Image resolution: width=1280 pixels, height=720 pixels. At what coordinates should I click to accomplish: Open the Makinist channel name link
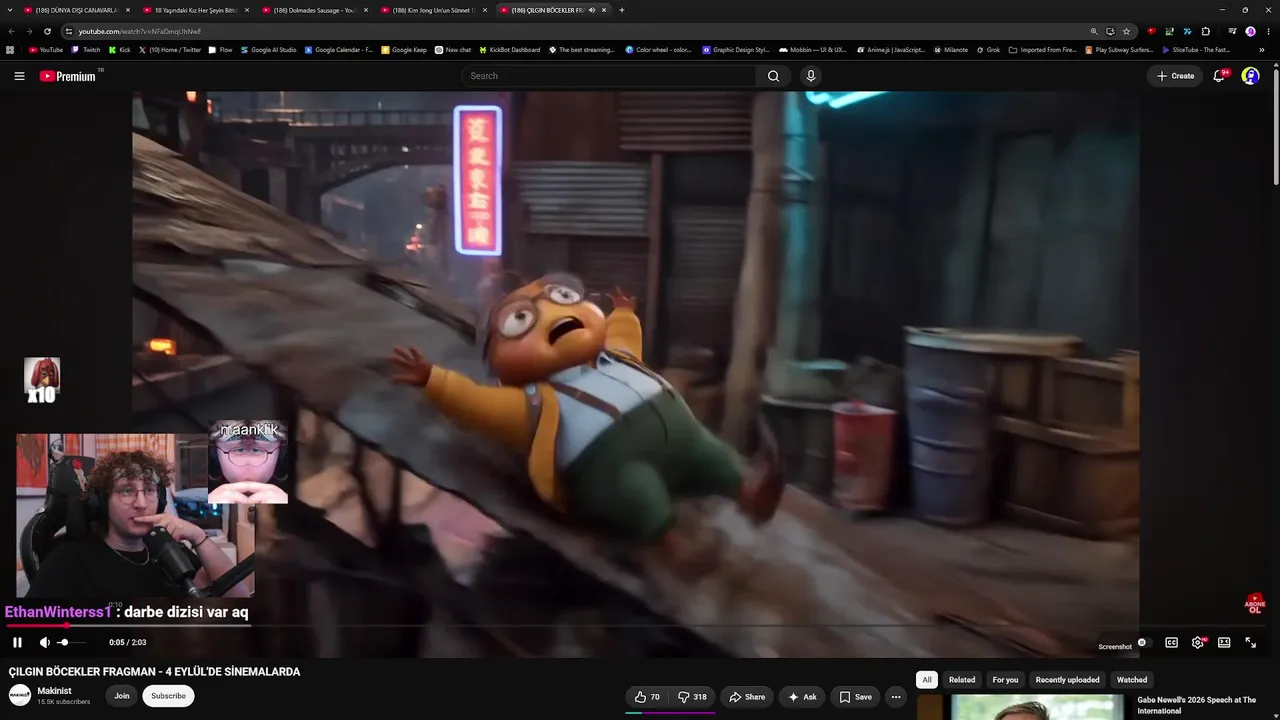coord(54,691)
